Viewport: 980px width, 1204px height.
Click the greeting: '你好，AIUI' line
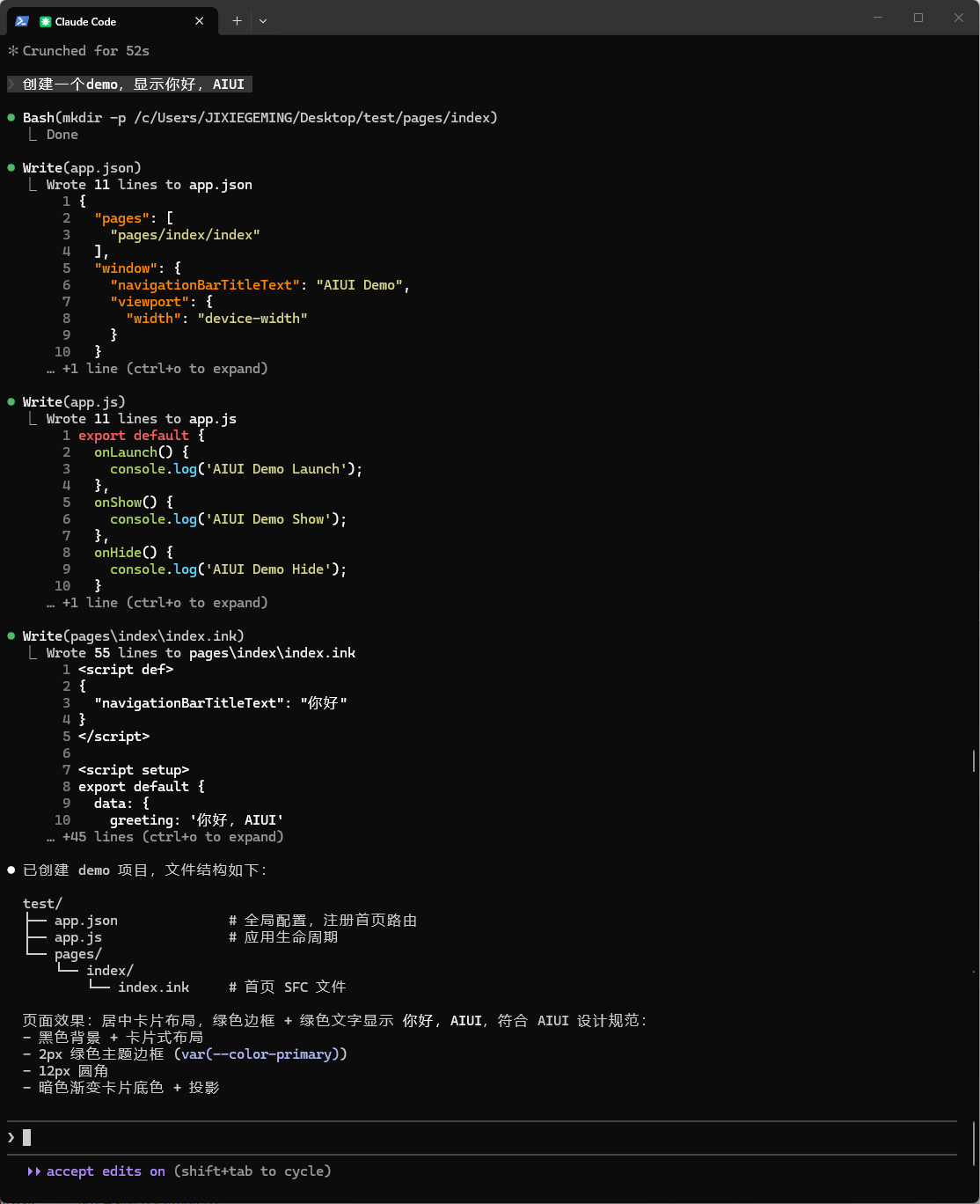pos(197,820)
